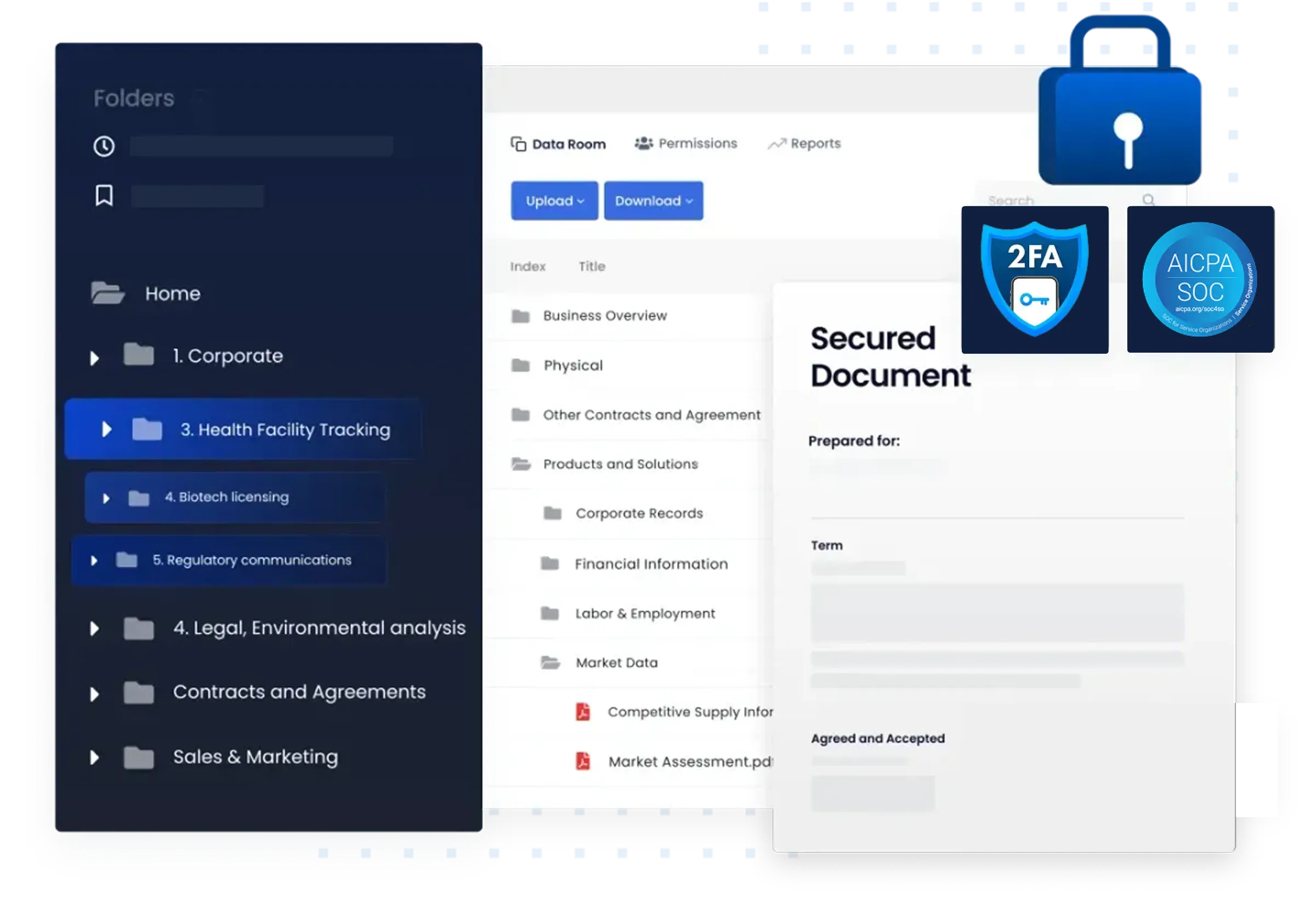Click the 2FA shield badge
This screenshot has width=1316, height=906.
(x=1035, y=279)
